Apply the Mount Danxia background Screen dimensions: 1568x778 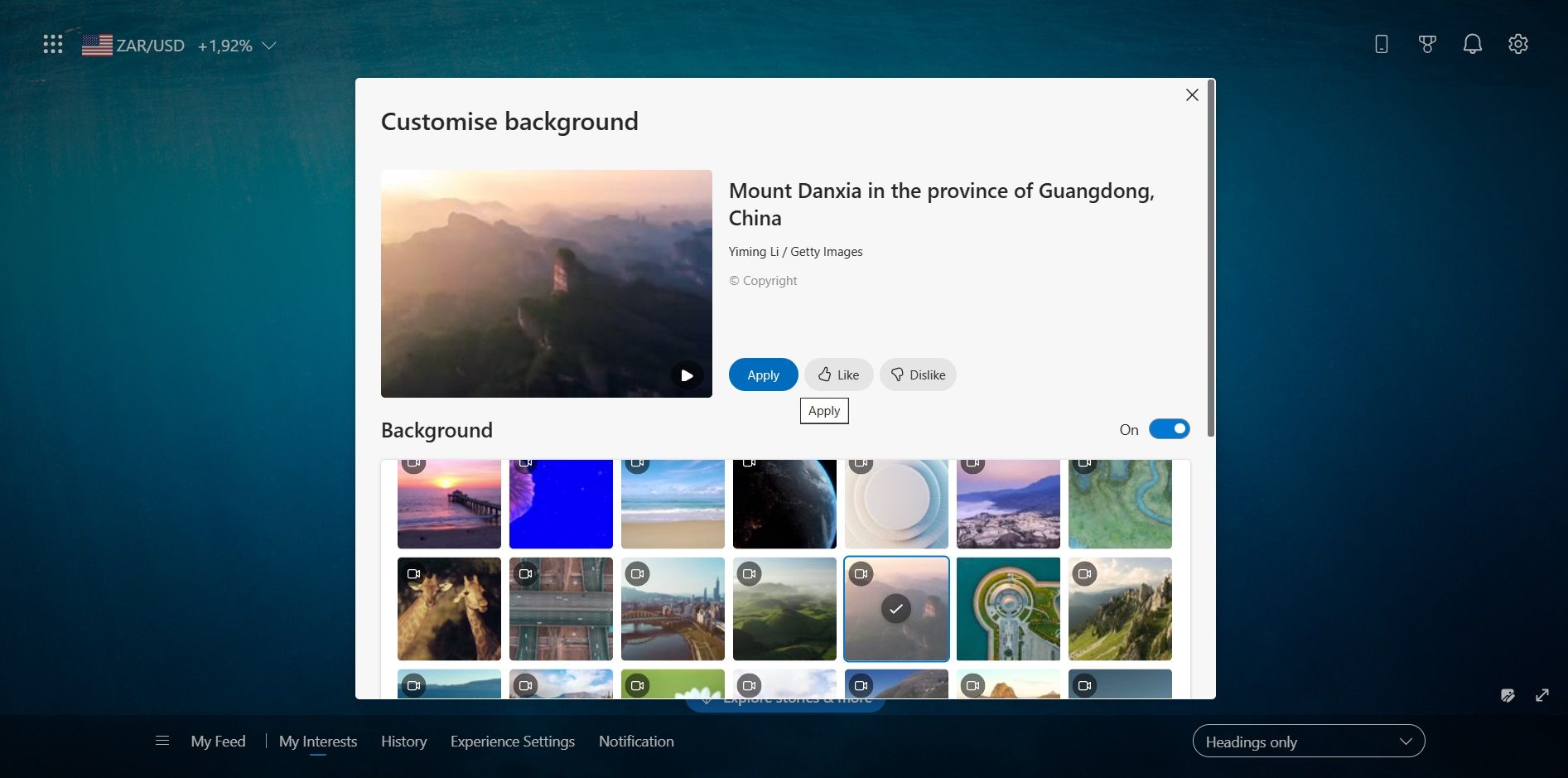[x=762, y=375]
